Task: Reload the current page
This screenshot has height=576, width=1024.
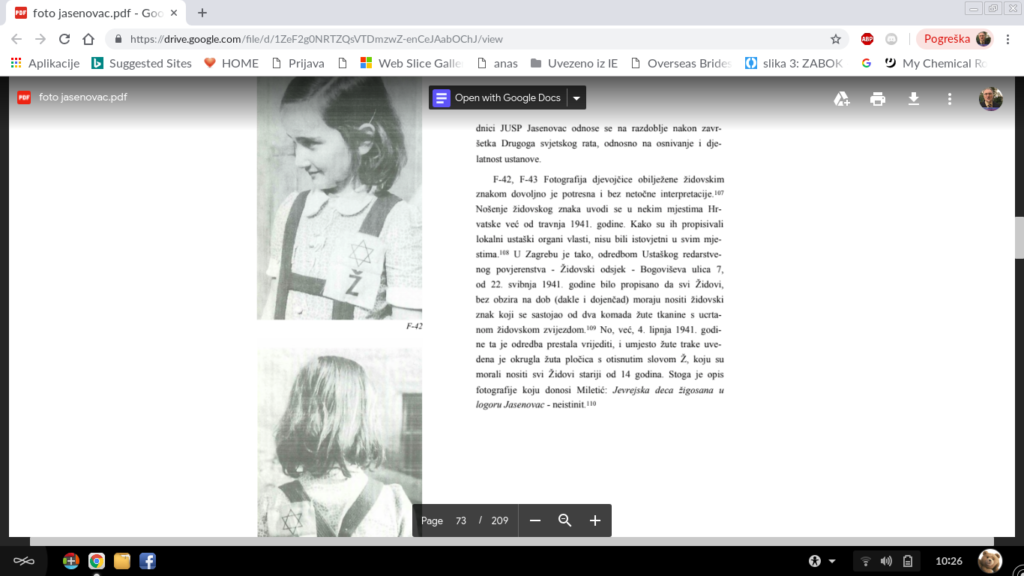Action: click(x=64, y=39)
